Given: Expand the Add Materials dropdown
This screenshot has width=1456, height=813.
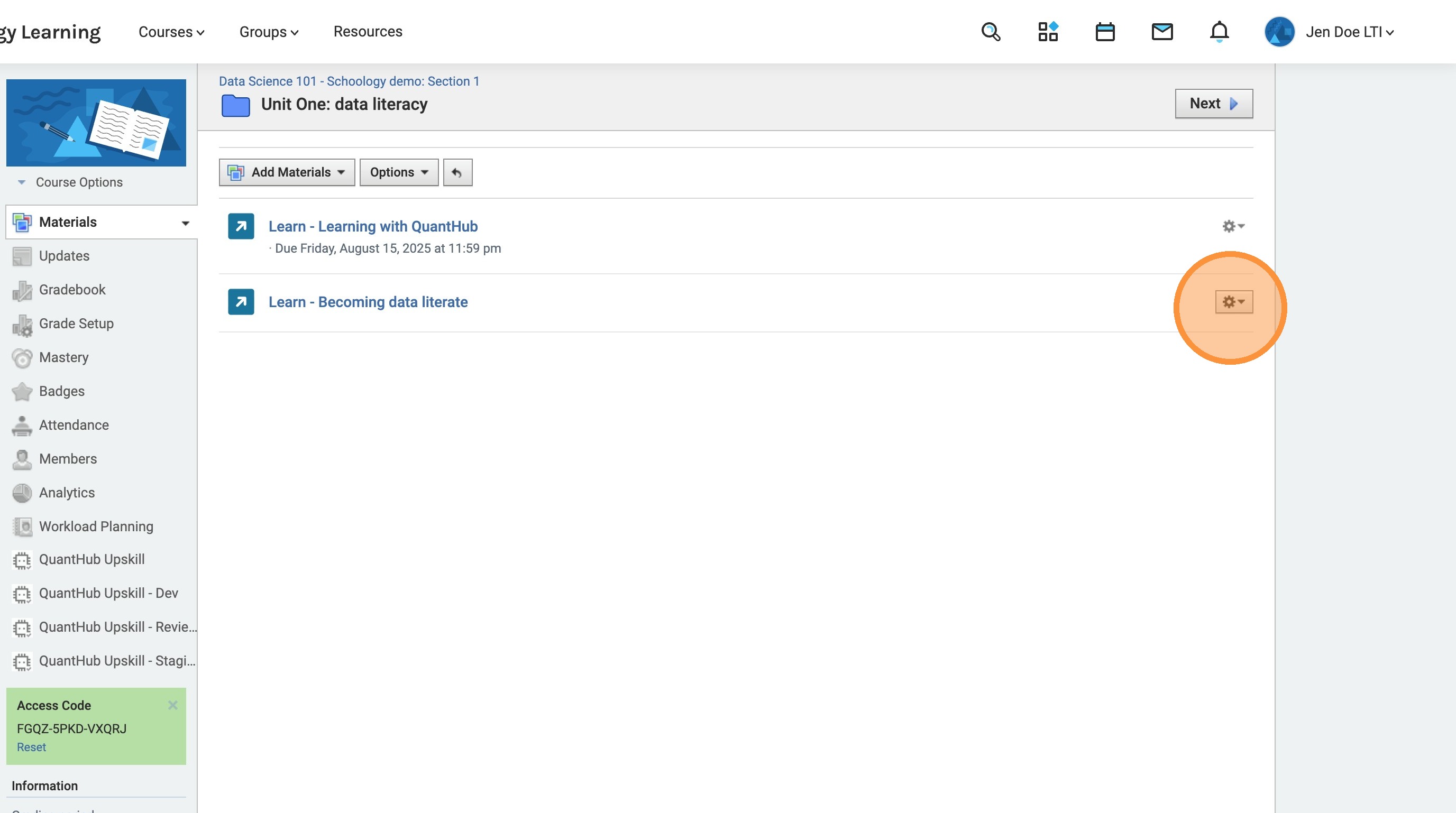Looking at the screenshot, I should [287, 172].
